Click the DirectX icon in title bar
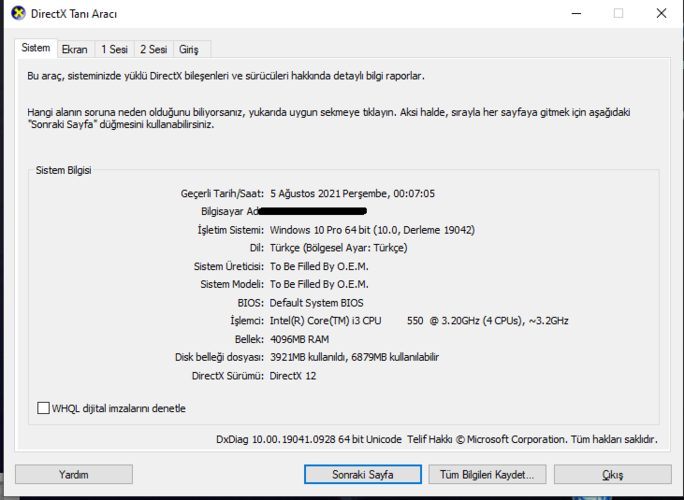Screen dimensions: 684x500 click(18, 13)
